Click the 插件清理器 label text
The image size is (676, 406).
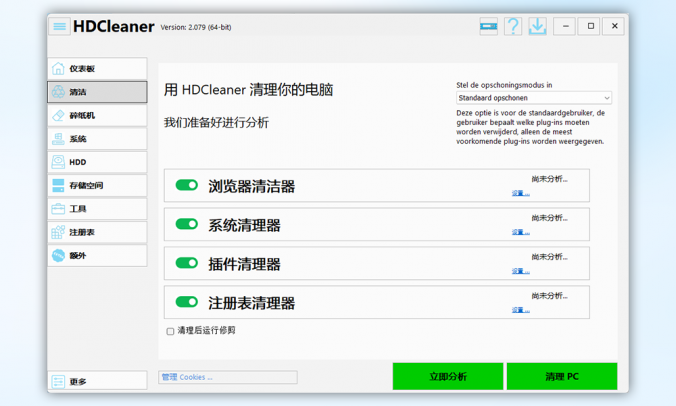coord(244,264)
